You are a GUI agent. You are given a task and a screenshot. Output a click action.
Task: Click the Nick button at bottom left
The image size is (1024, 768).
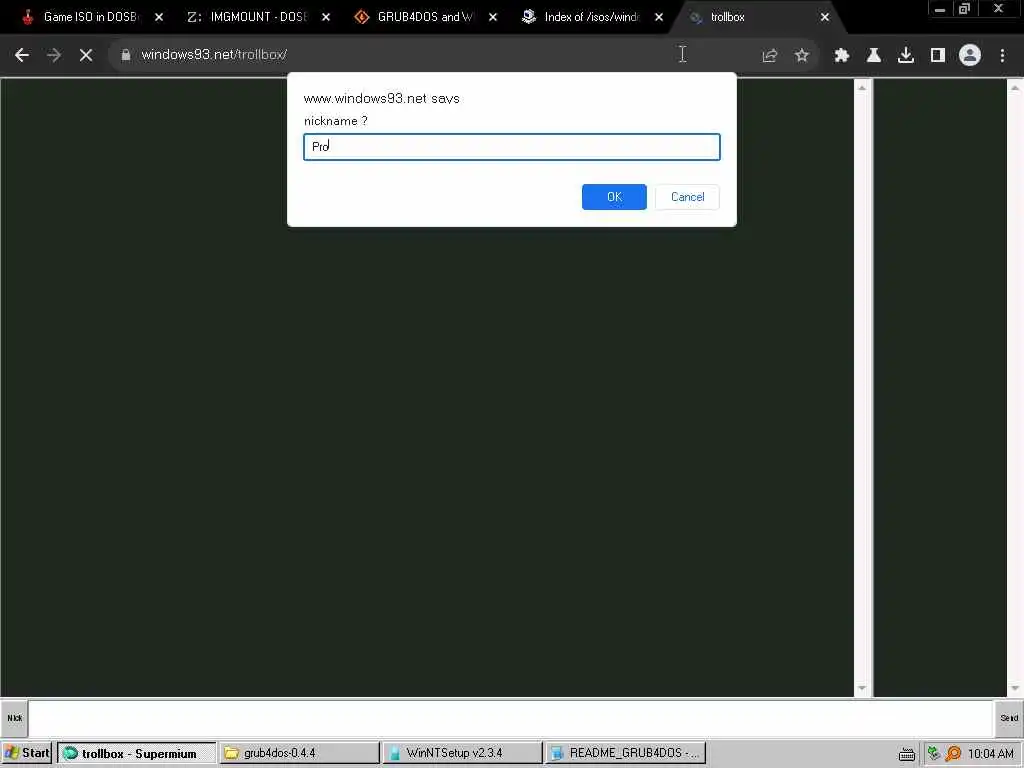click(x=14, y=718)
